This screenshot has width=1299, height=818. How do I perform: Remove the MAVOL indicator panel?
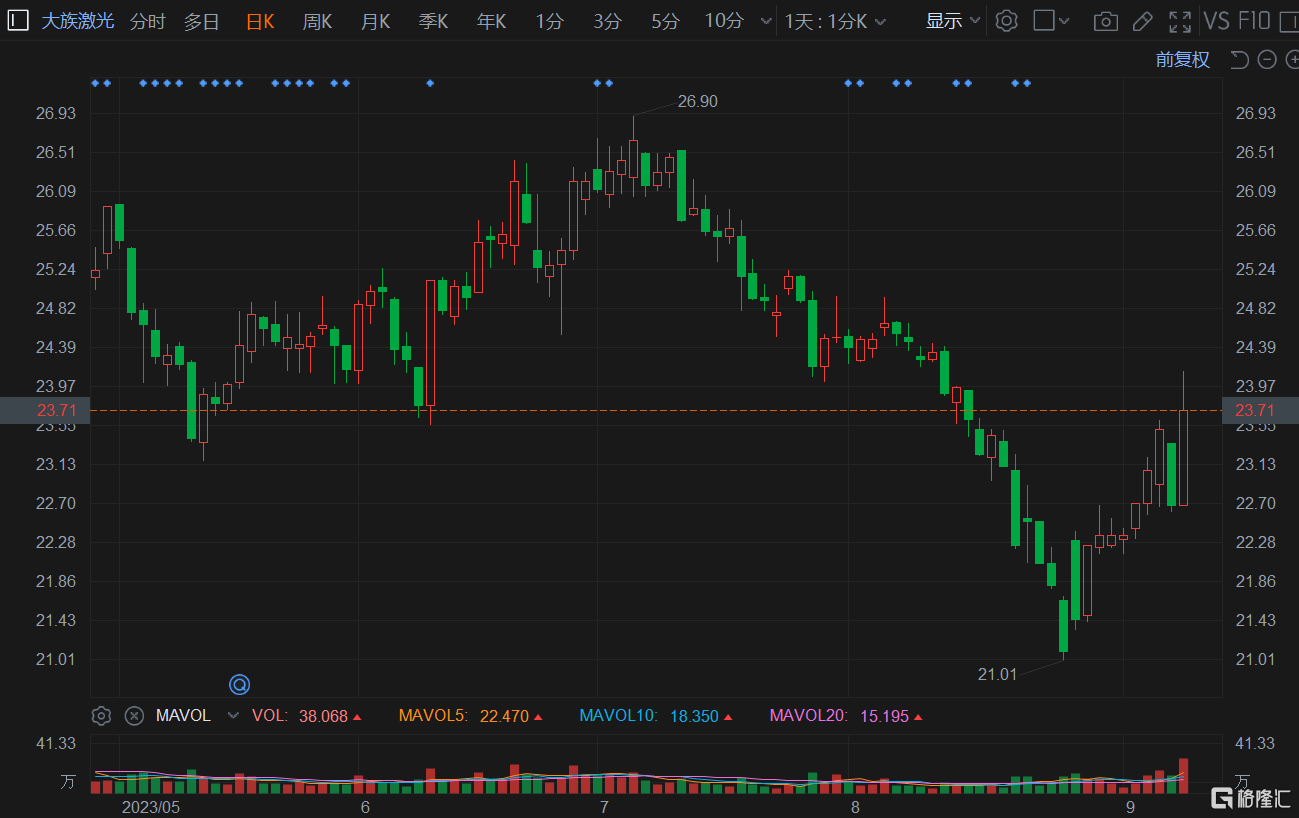pos(134,716)
